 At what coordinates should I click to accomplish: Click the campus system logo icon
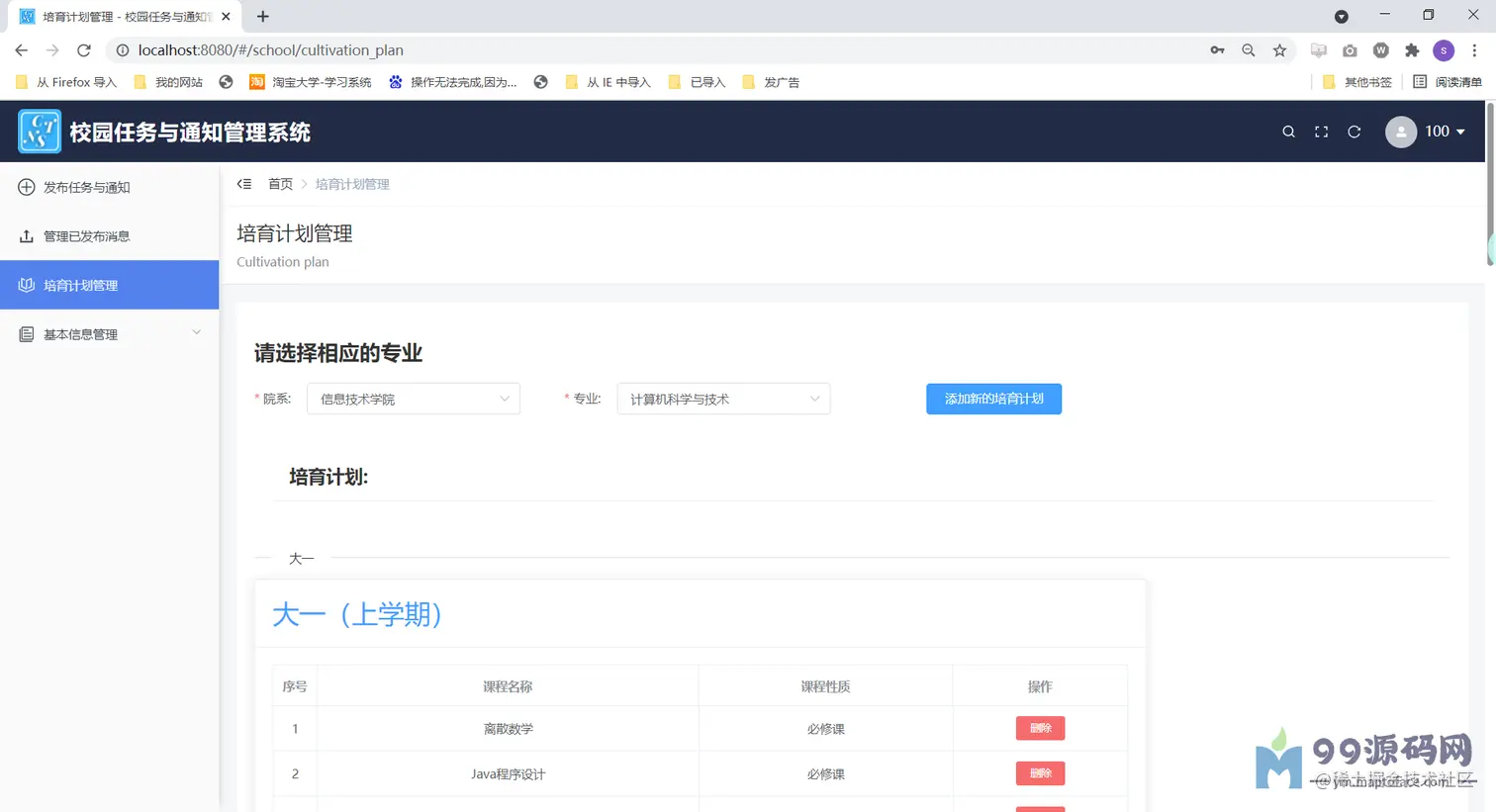point(40,132)
